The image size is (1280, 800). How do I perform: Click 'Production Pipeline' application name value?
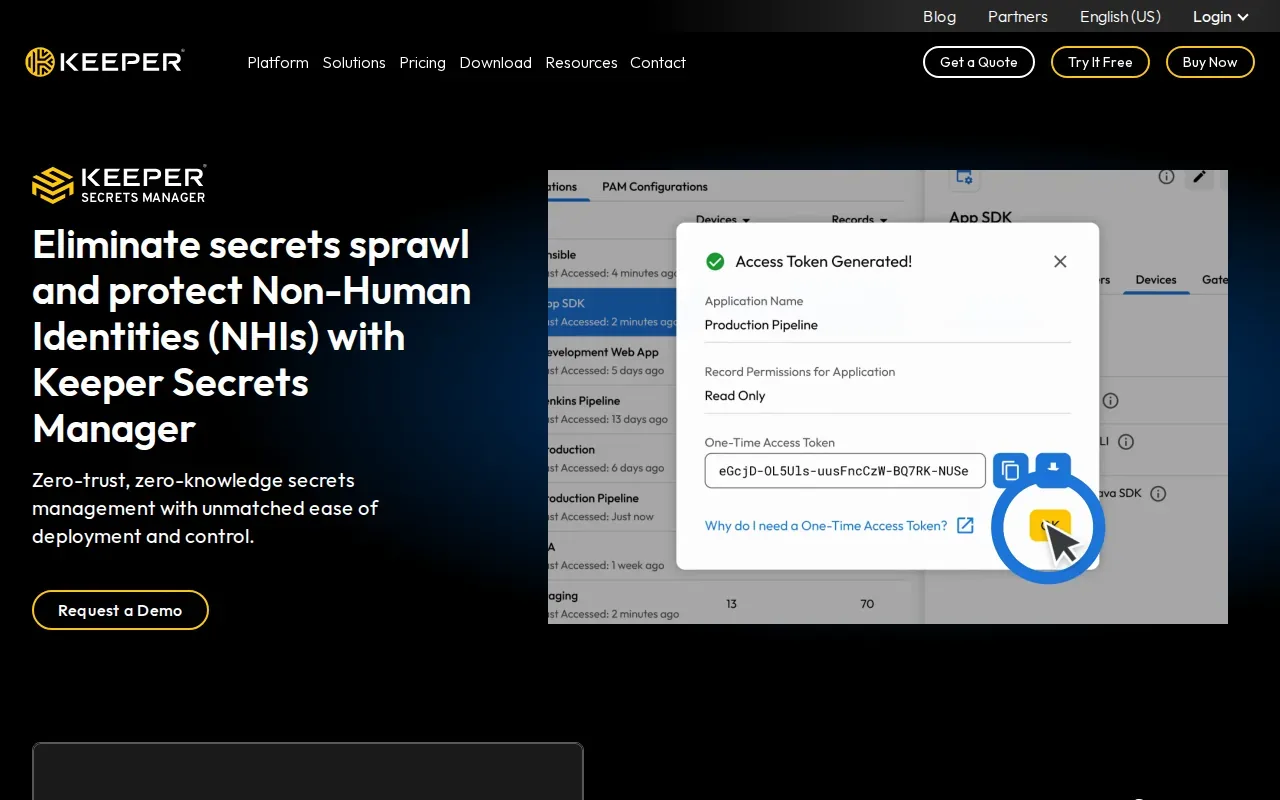click(x=761, y=325)
